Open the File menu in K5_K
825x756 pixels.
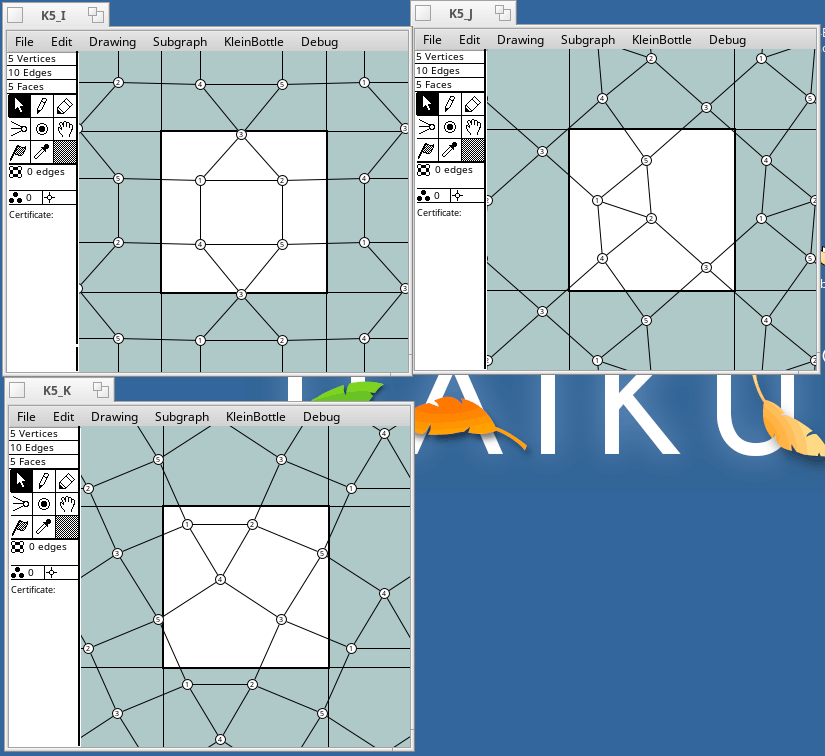pyautogui.click(x=27, y=417)
